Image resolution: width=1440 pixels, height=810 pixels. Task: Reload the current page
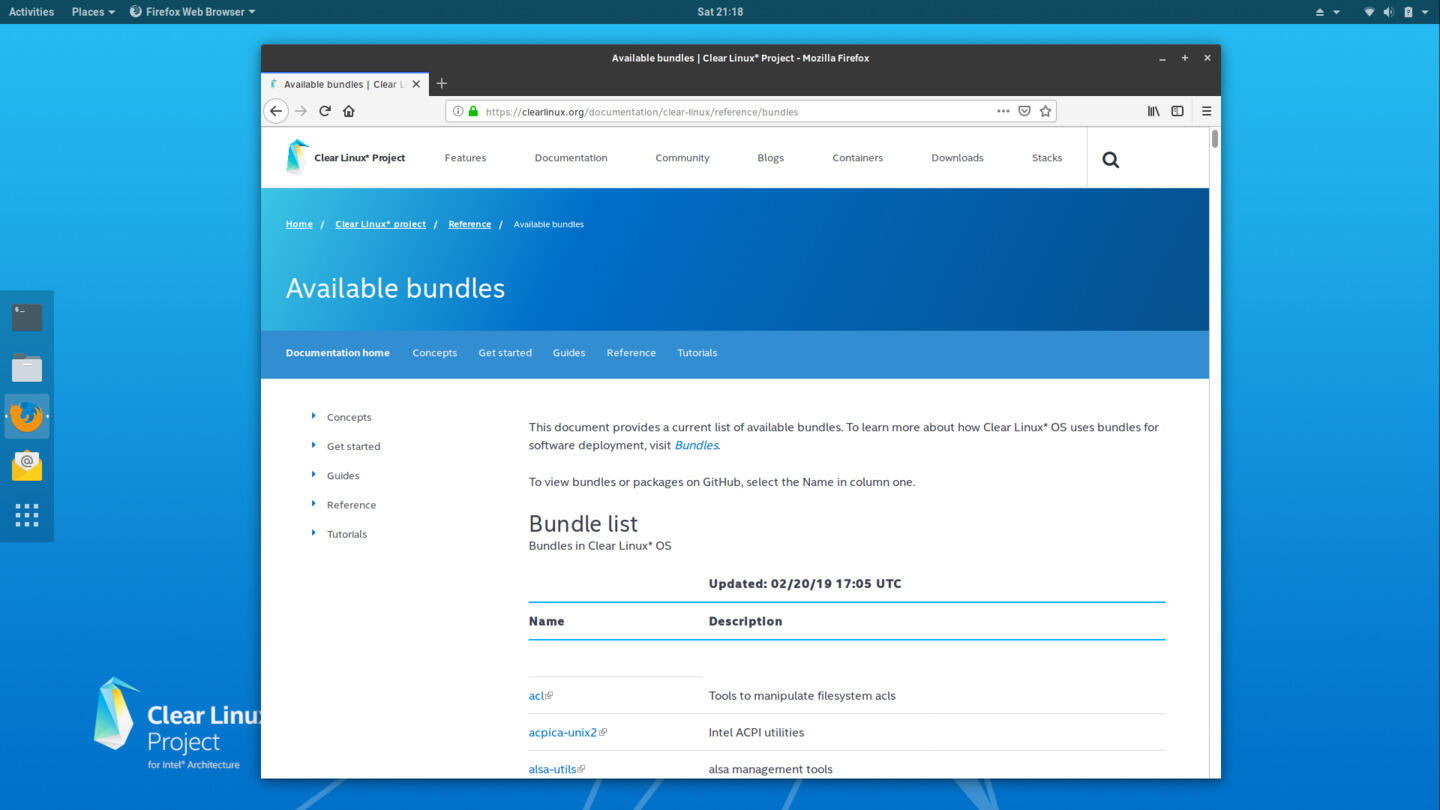click(x=325, y=111)
